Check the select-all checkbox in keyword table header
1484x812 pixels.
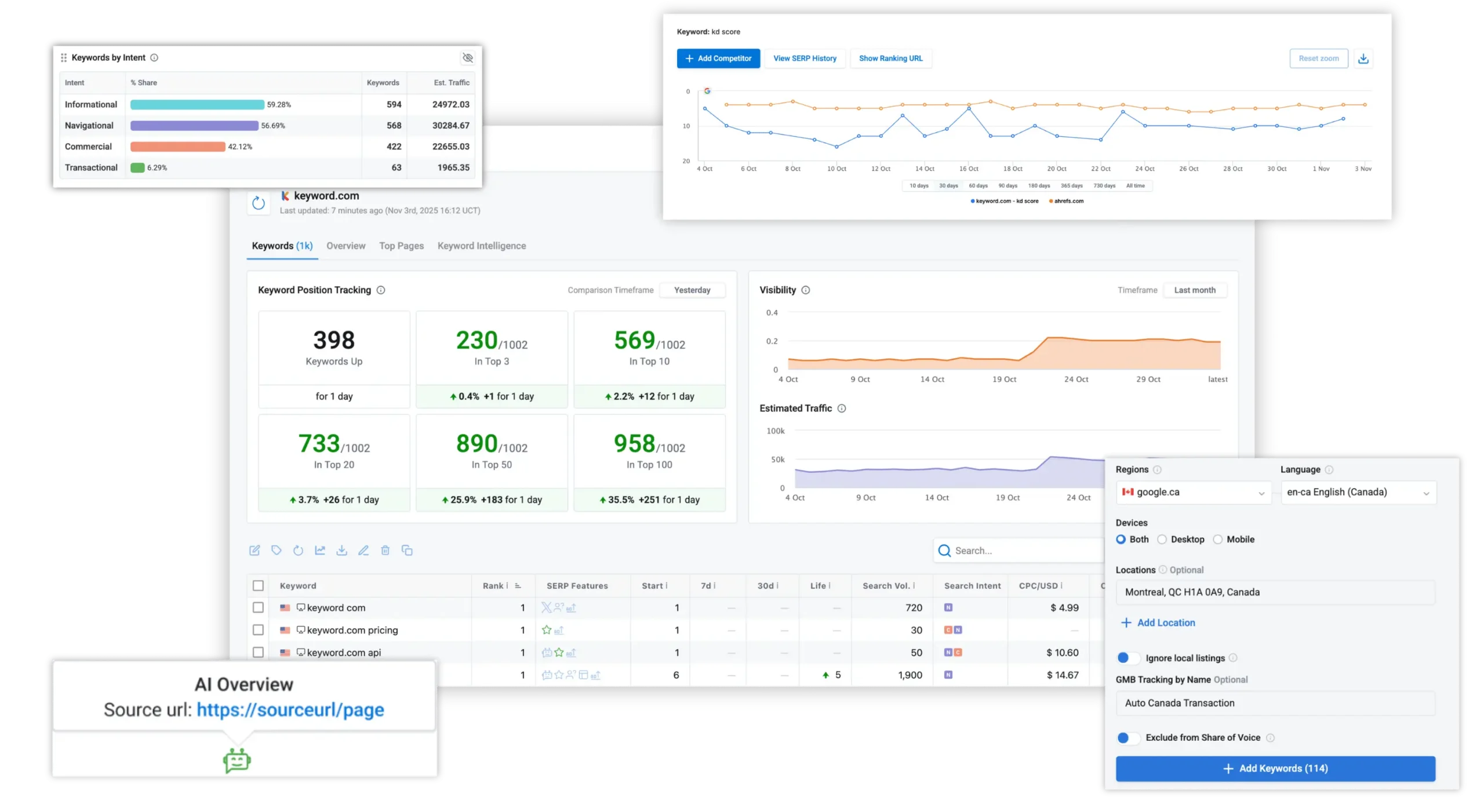coord(259,586)
